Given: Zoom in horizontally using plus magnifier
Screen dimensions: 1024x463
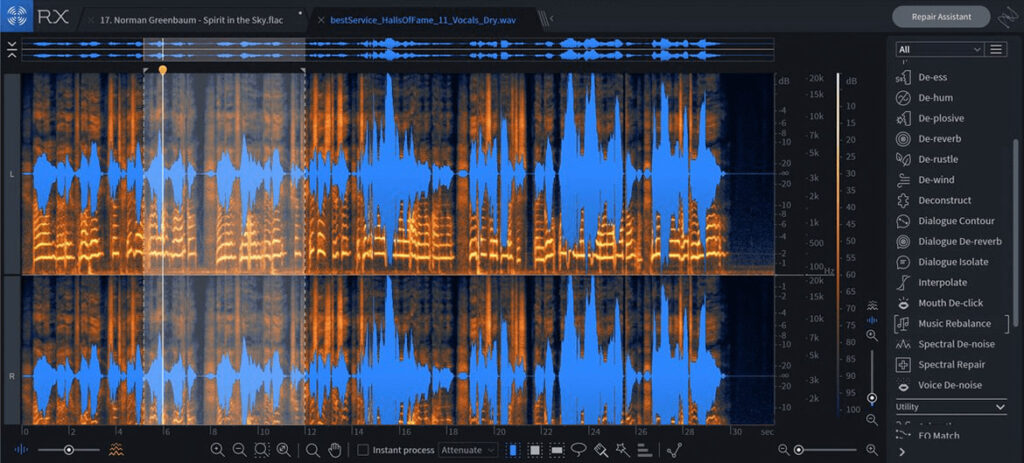Looking at the screenshot, I should (217, 450).
